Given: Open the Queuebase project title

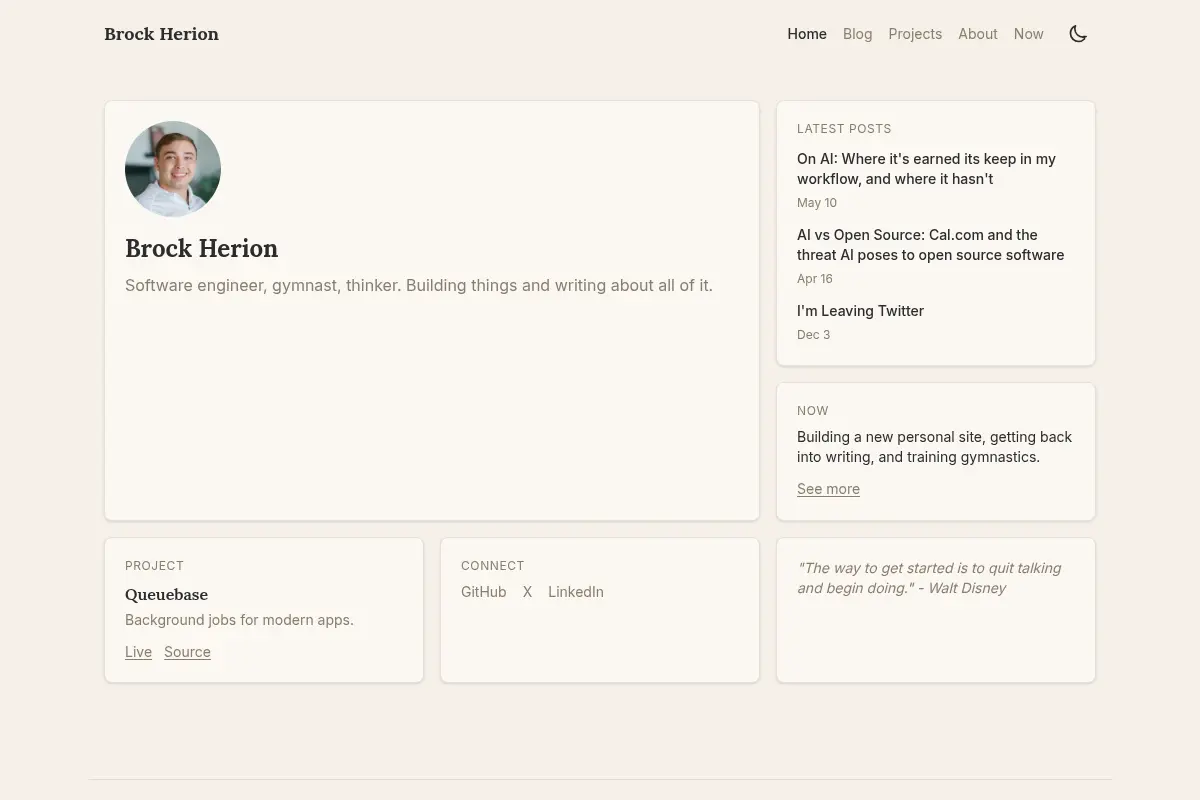Looking at the screenshot, I should click(x=166, y=594).
